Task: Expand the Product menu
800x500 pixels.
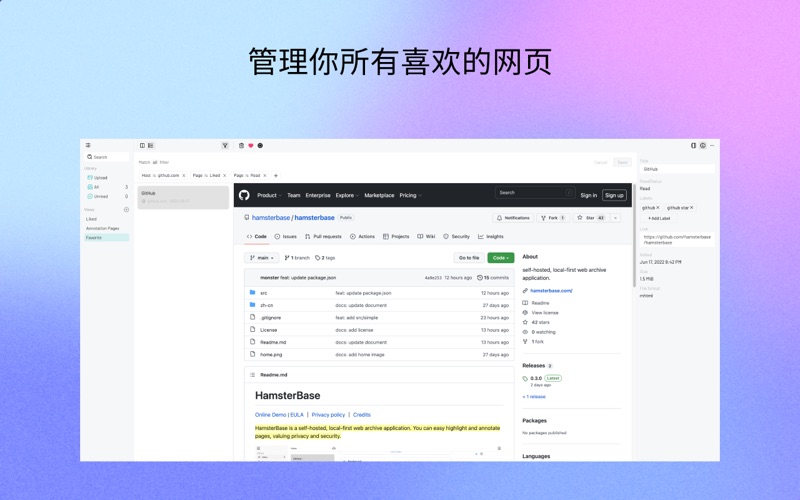Action: [269, 195]
